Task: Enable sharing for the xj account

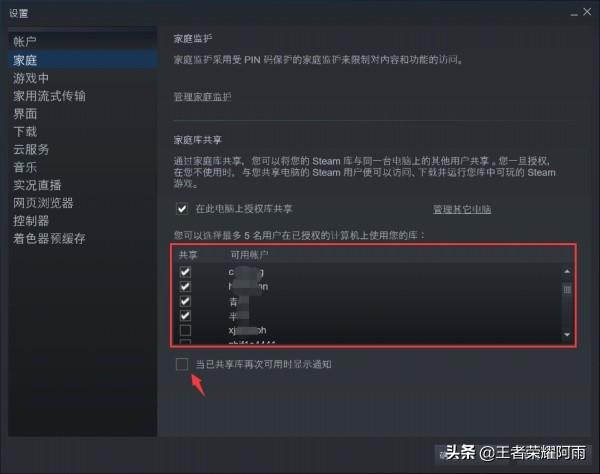Action: 185,330
